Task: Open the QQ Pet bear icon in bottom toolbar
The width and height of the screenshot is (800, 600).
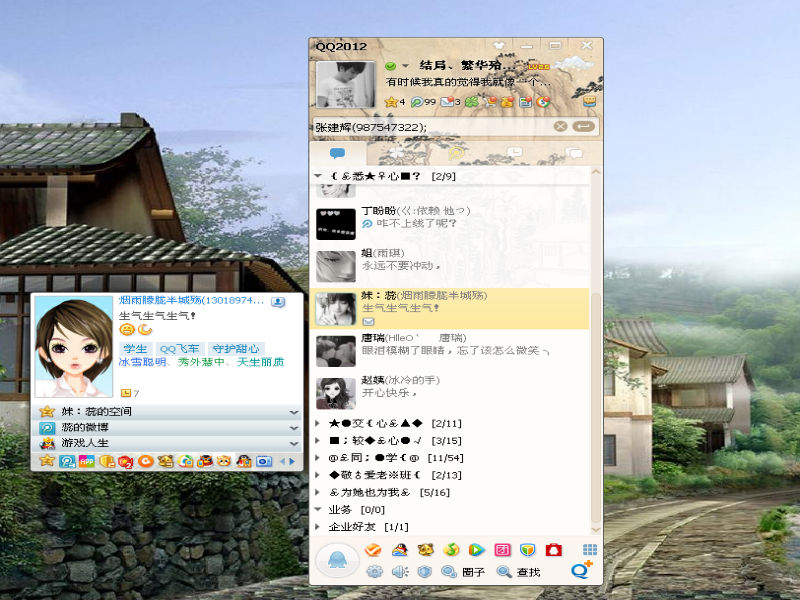Action: point(425,549)
